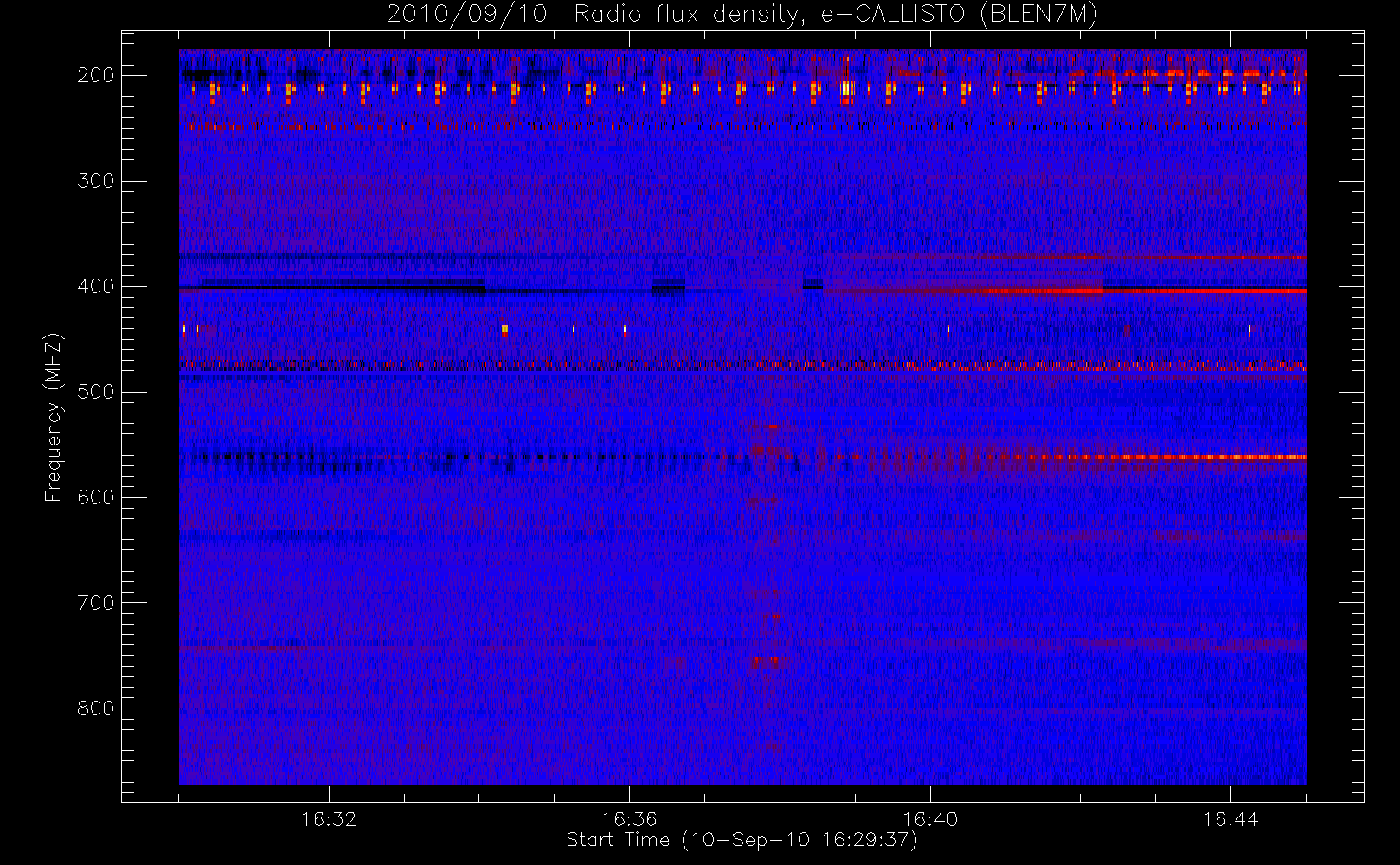Click the 16:40 time tick label

pos(930,819)
